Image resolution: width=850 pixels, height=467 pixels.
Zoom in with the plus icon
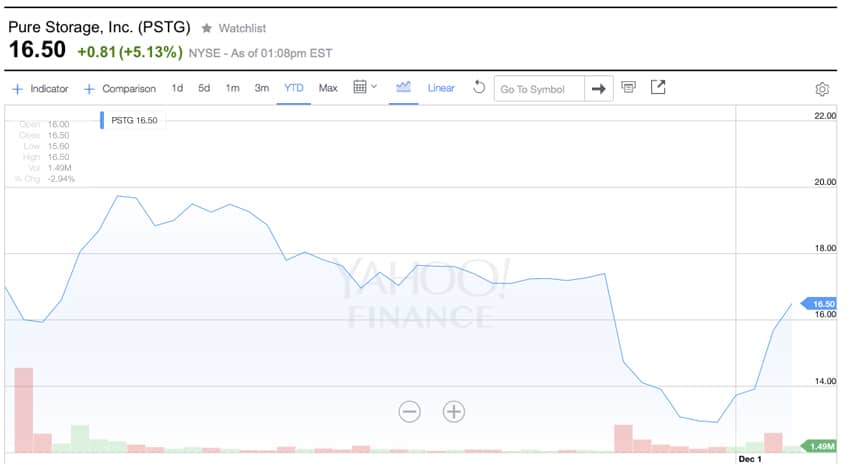tap(454, 411)
